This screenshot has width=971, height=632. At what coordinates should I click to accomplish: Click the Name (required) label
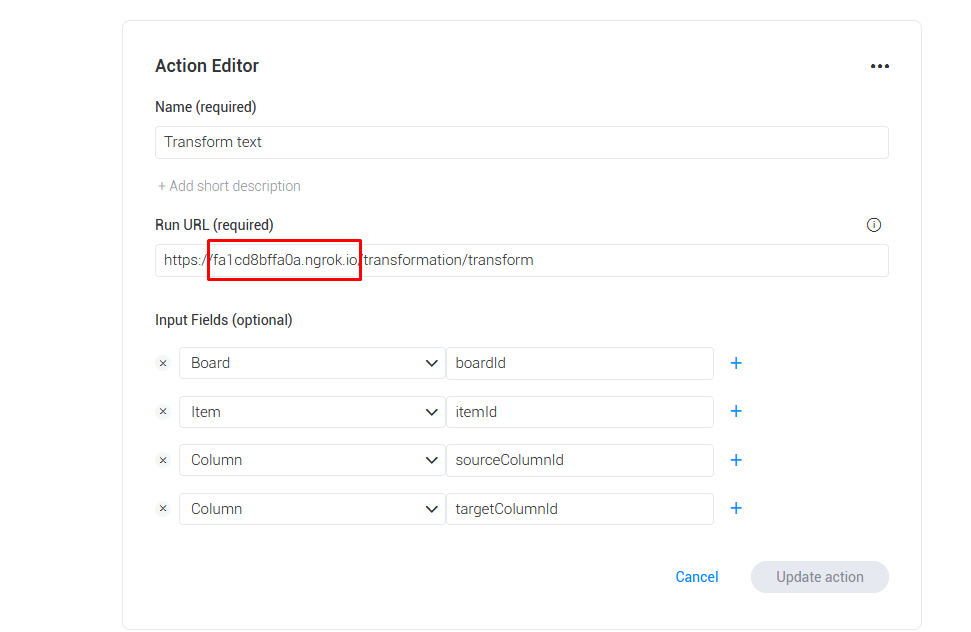[206, 107]
